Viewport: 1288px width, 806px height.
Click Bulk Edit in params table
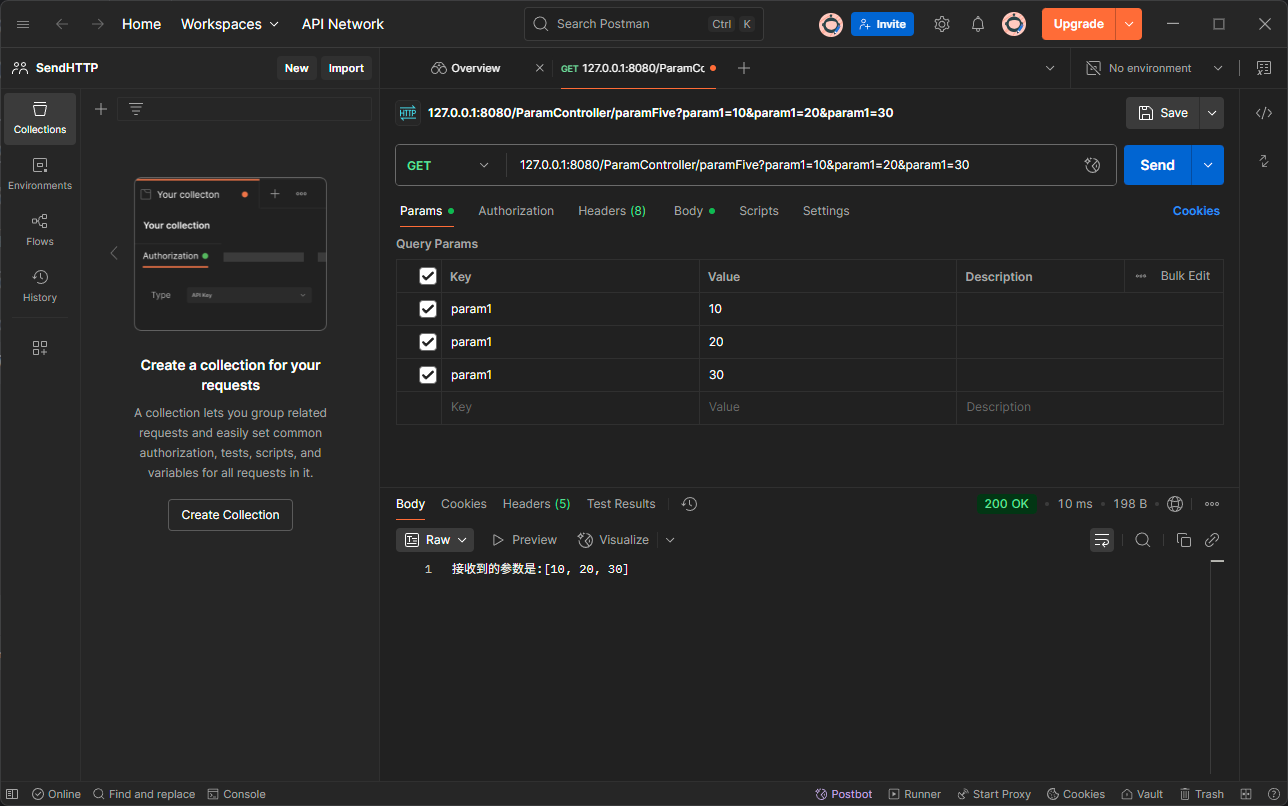click(x=1185, y=276)
